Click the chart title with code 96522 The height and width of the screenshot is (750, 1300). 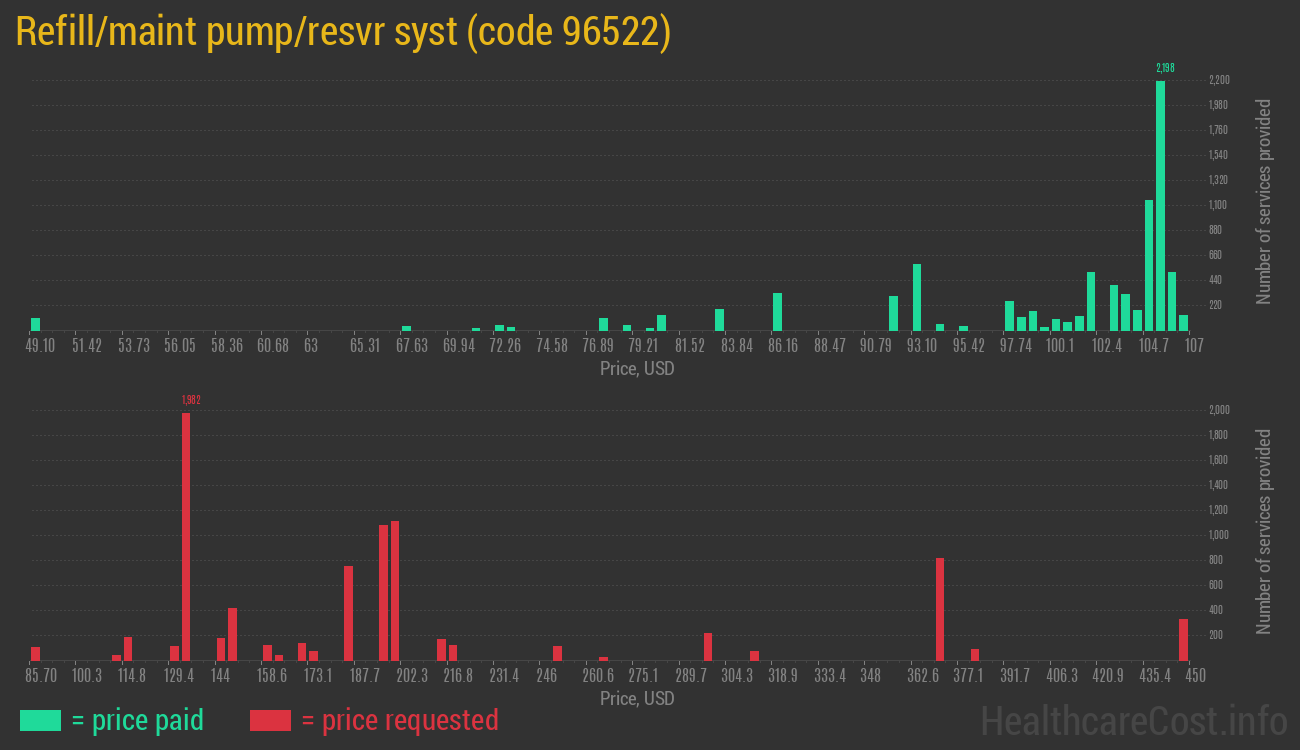coord(343,33)
